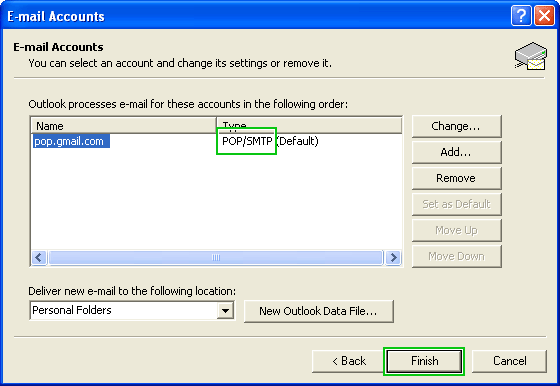Screen dimensions: 560x386
Task: Click the left scroll arrow of account list
Action: [39, 257]
